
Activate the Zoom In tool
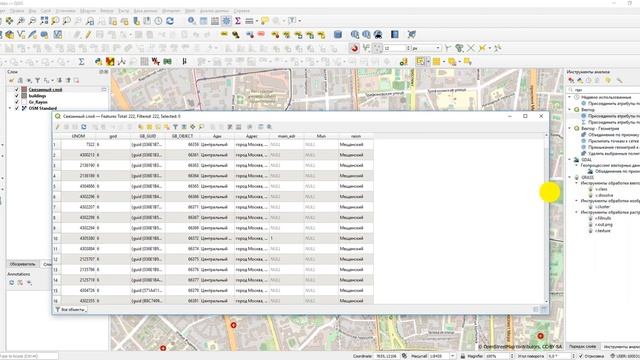21,20
